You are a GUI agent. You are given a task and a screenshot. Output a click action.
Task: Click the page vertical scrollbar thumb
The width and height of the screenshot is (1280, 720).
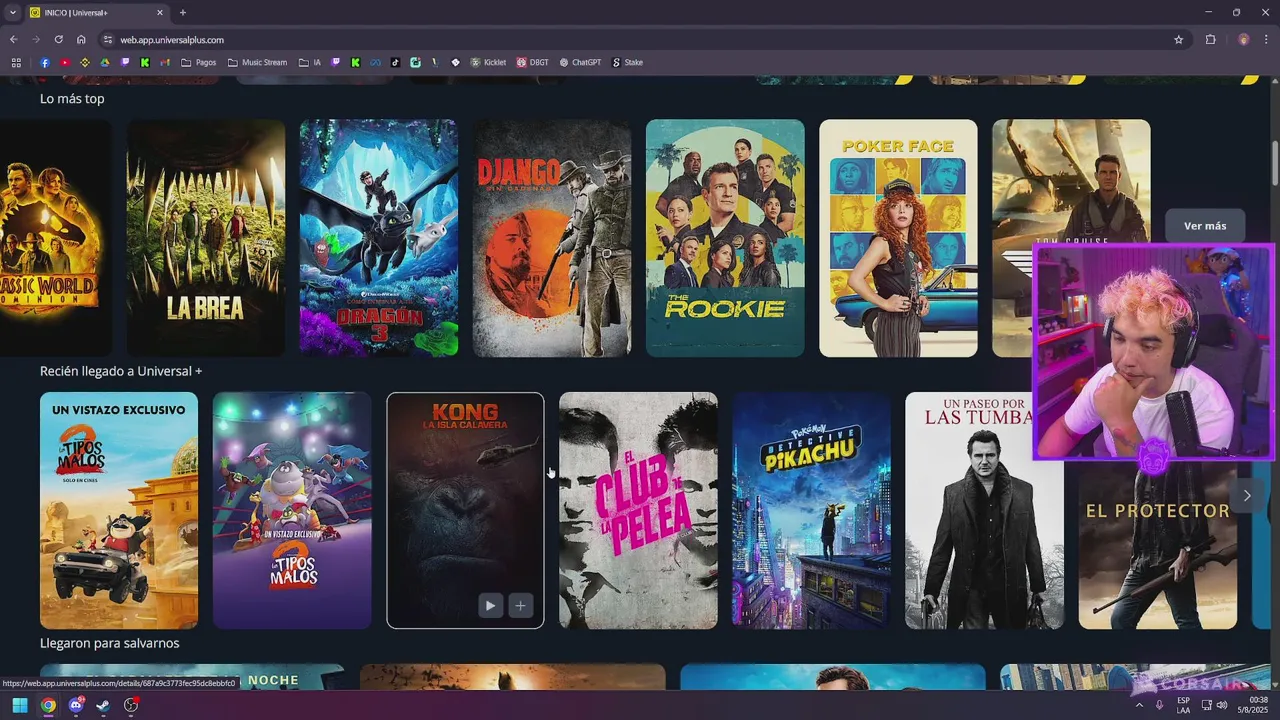tap(1275, 163)
